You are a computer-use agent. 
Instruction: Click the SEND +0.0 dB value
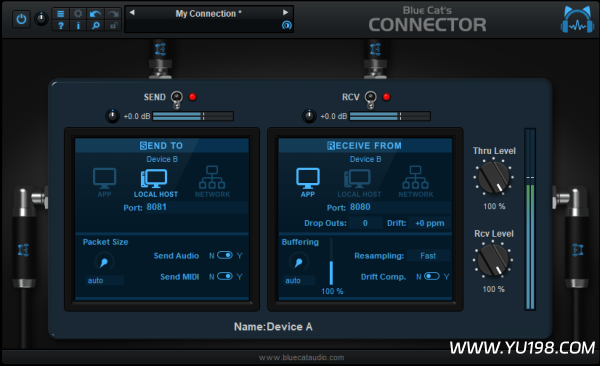[x=137, y=116]
